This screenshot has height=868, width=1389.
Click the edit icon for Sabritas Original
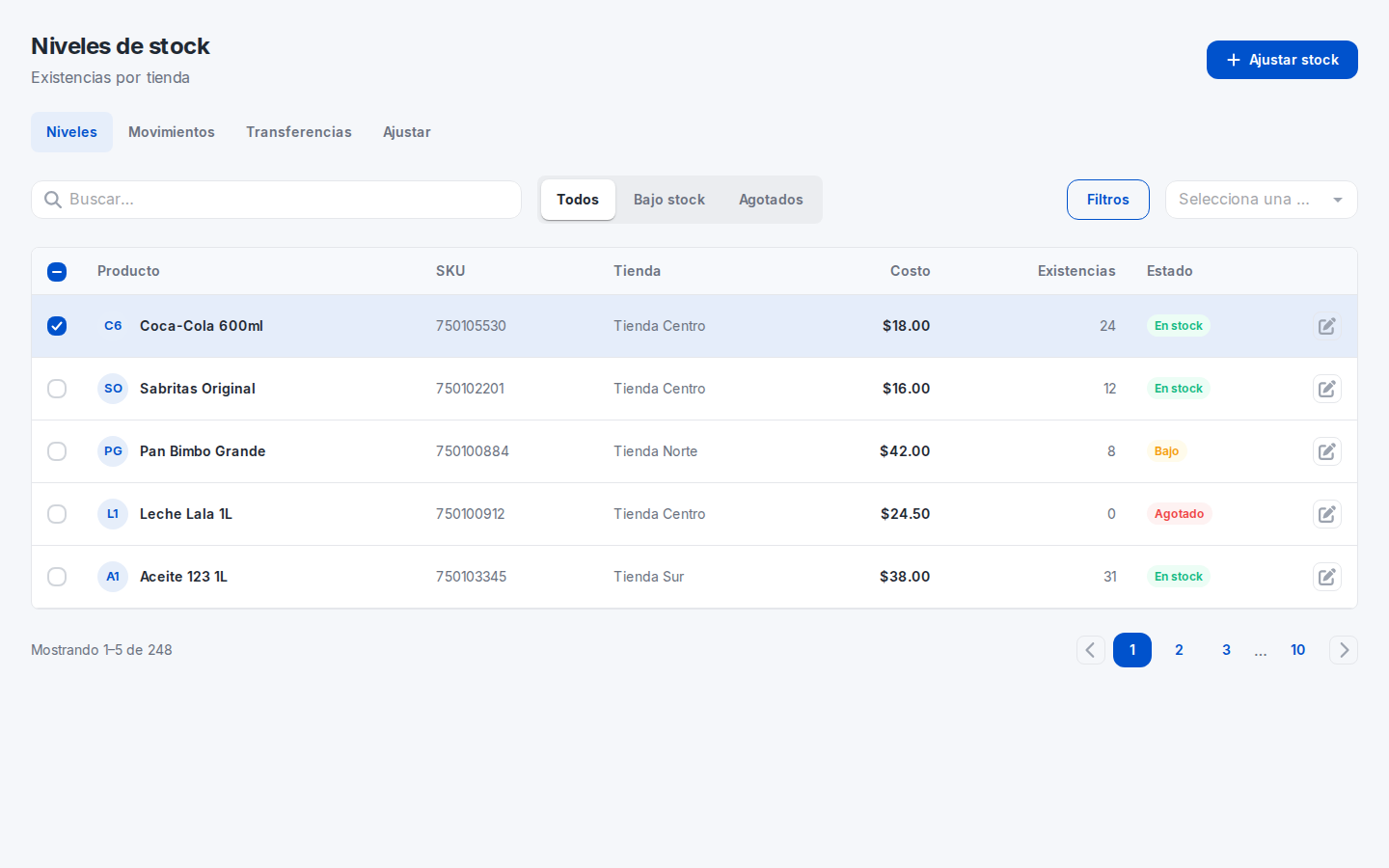coord(1327,389)
